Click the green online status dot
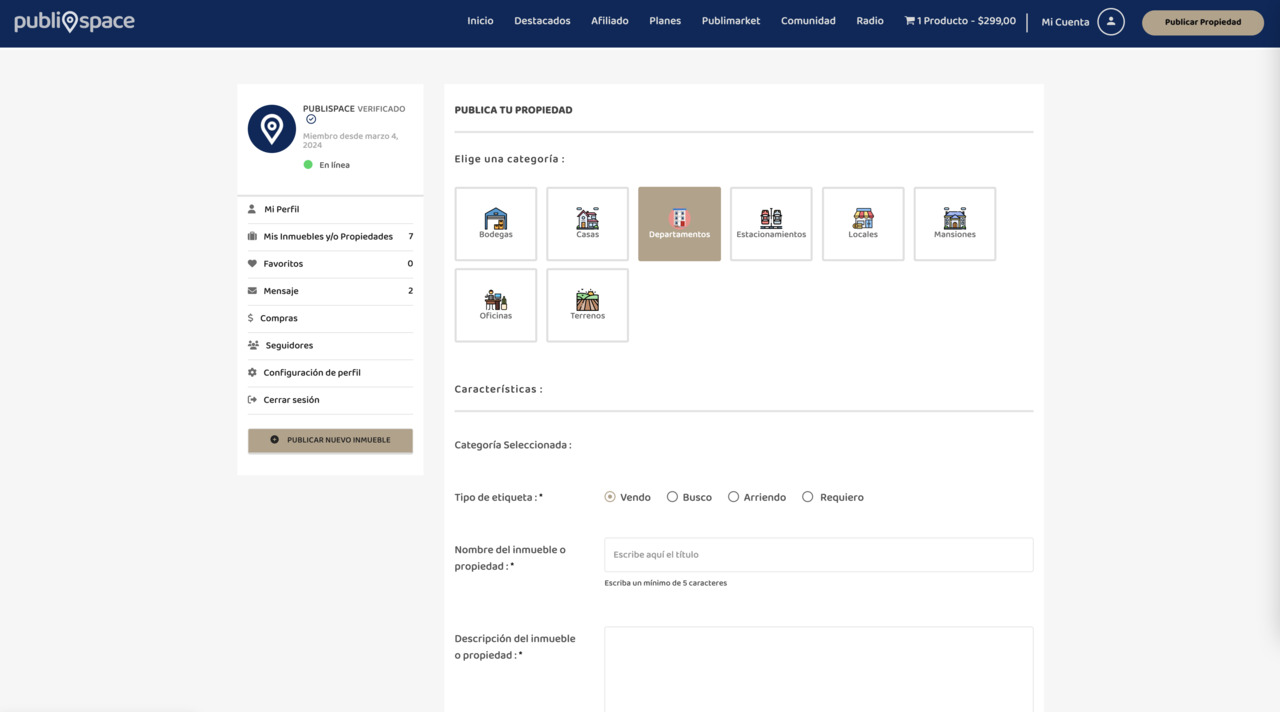This screenshot has height=712, width=1280. coord(308,164)
